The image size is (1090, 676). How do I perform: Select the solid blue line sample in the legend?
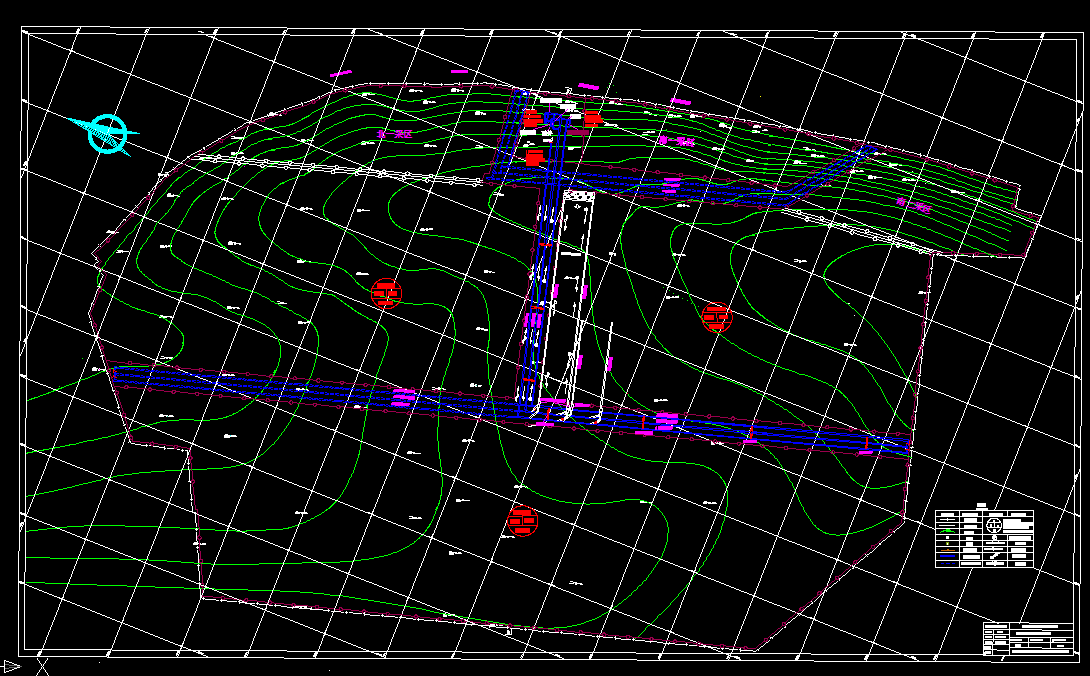947,556
